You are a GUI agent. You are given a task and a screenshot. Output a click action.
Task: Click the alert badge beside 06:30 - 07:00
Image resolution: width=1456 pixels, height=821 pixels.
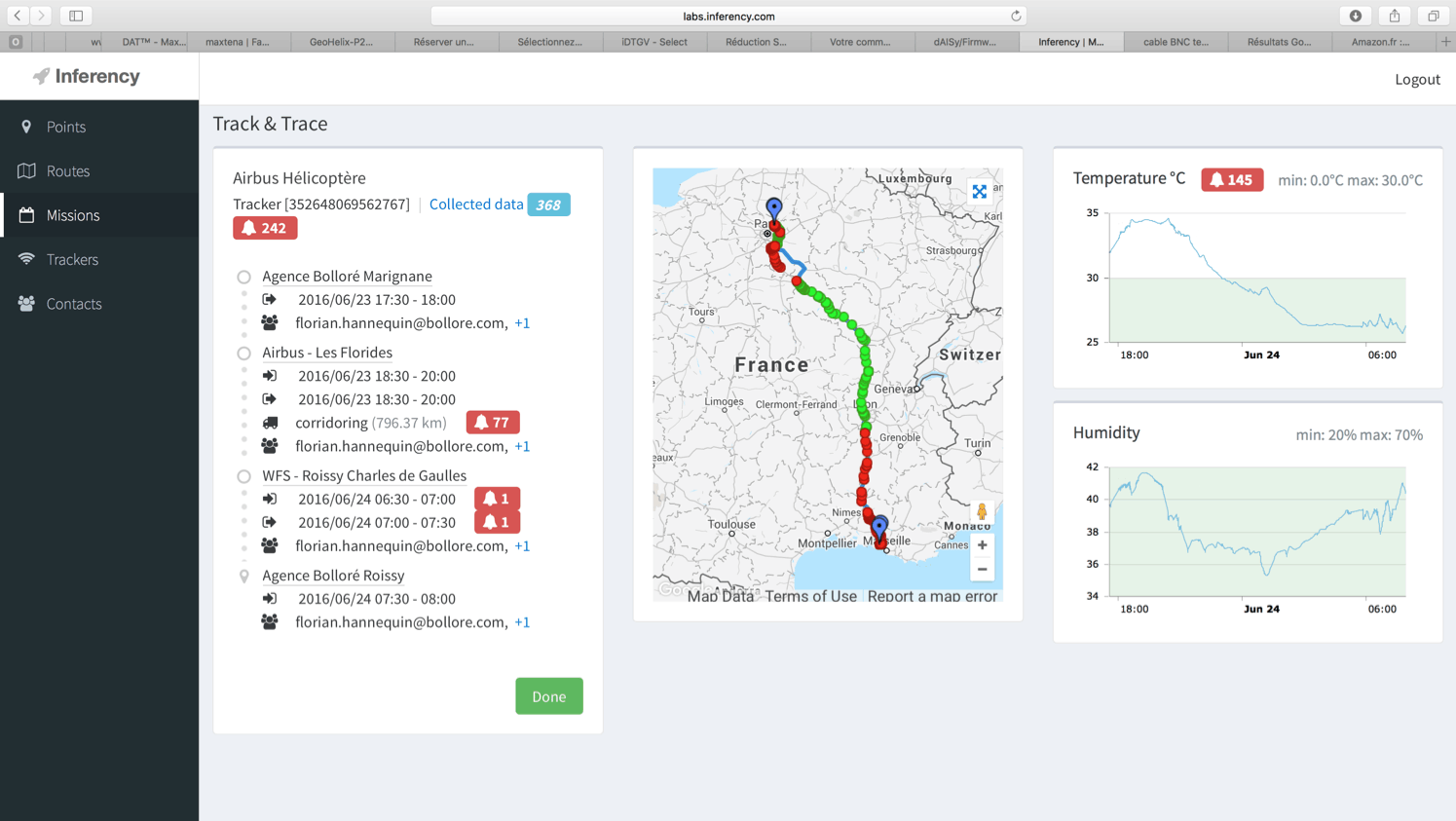coord(497,499)
